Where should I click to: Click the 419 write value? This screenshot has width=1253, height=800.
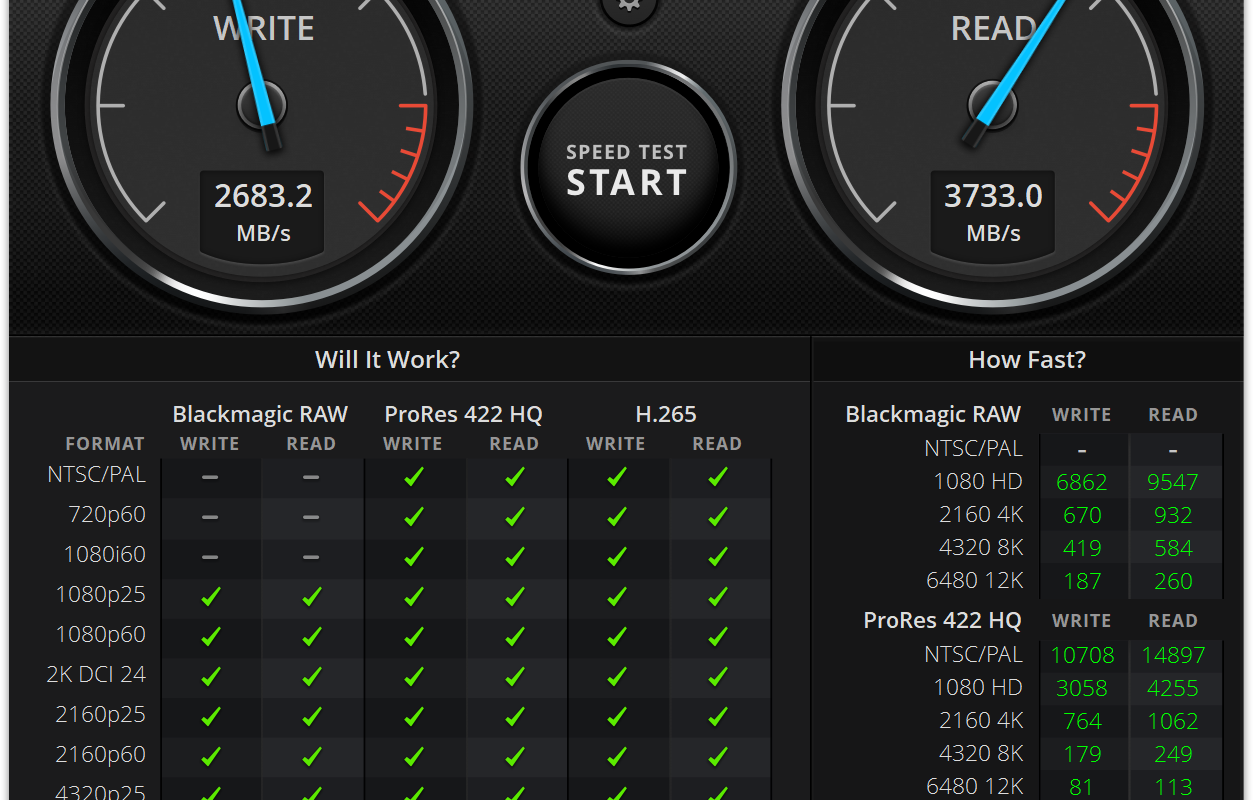click(1083, 548)
